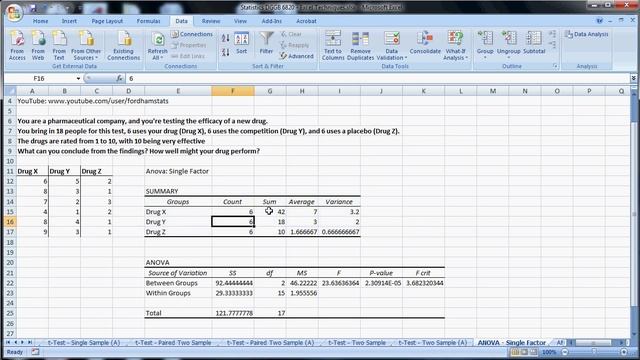Image resolution: width=640 pixels, height=360 pixels.
Task: Import data From Access
Action: point(17,45)
